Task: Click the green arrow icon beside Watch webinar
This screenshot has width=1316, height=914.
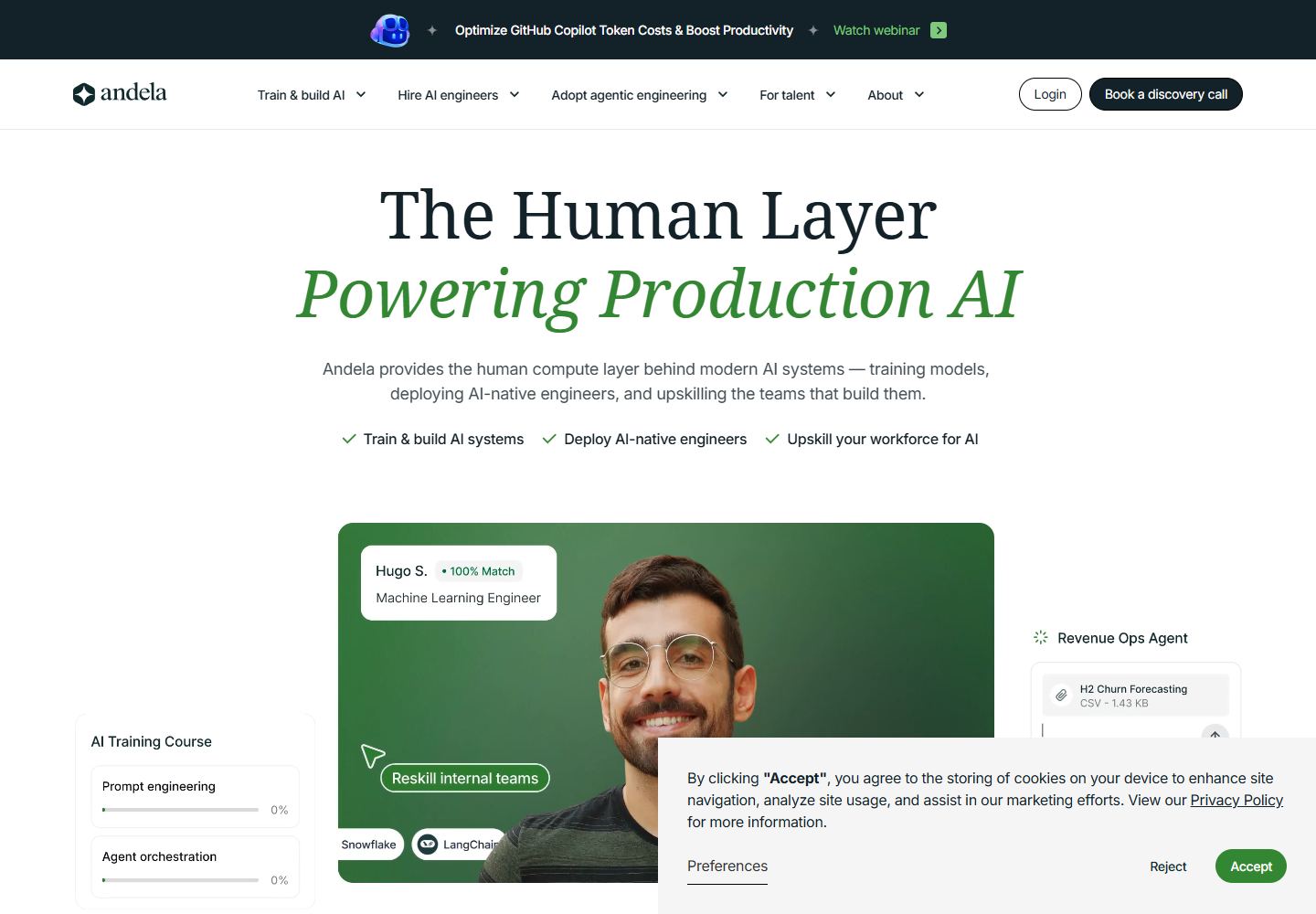Action: (939, 30)
